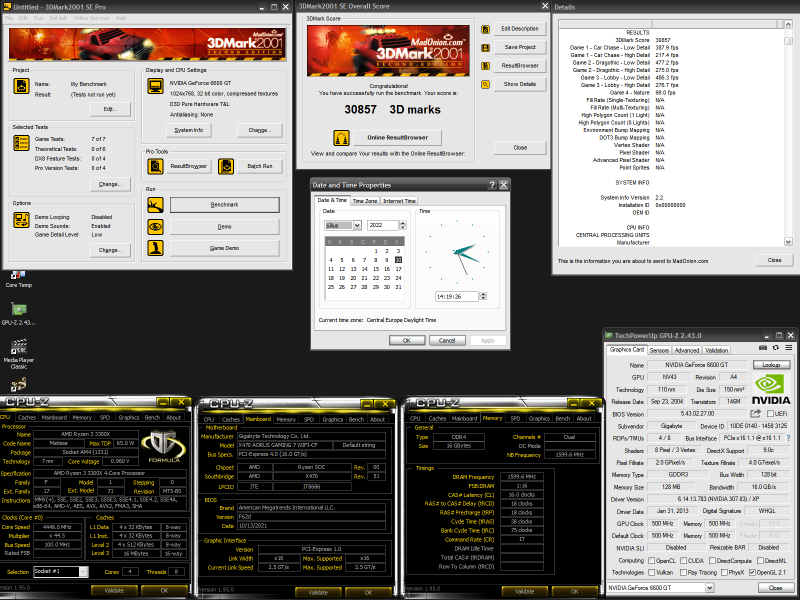
Task: Toggle the DirectCompute checkbox
Action: 712,561
